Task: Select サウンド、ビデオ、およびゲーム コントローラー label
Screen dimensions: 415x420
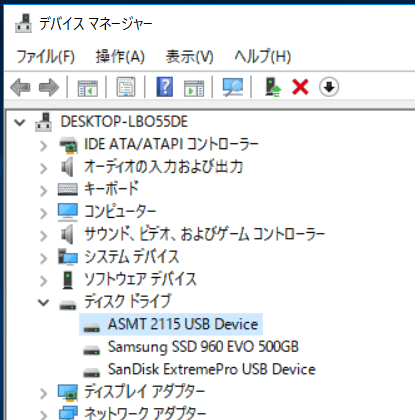Action: pyautogui.click(x=204, y=234)
